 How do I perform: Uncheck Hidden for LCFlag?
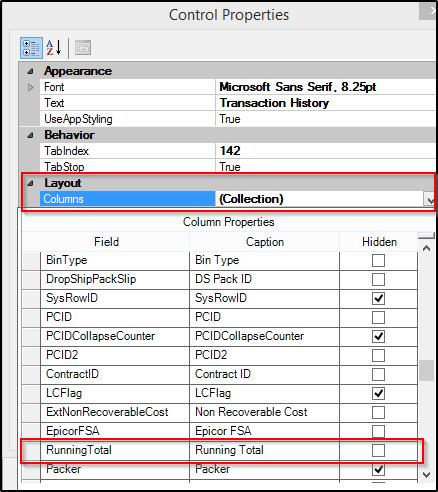tap(378, 393)
